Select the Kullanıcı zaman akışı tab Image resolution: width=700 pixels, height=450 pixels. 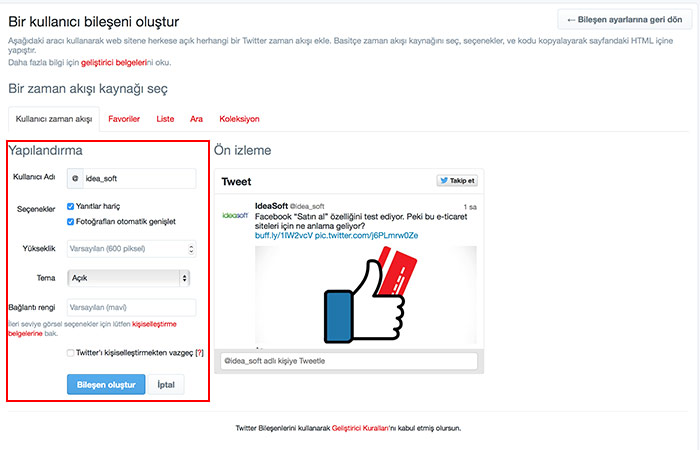(x=54, y=119)
